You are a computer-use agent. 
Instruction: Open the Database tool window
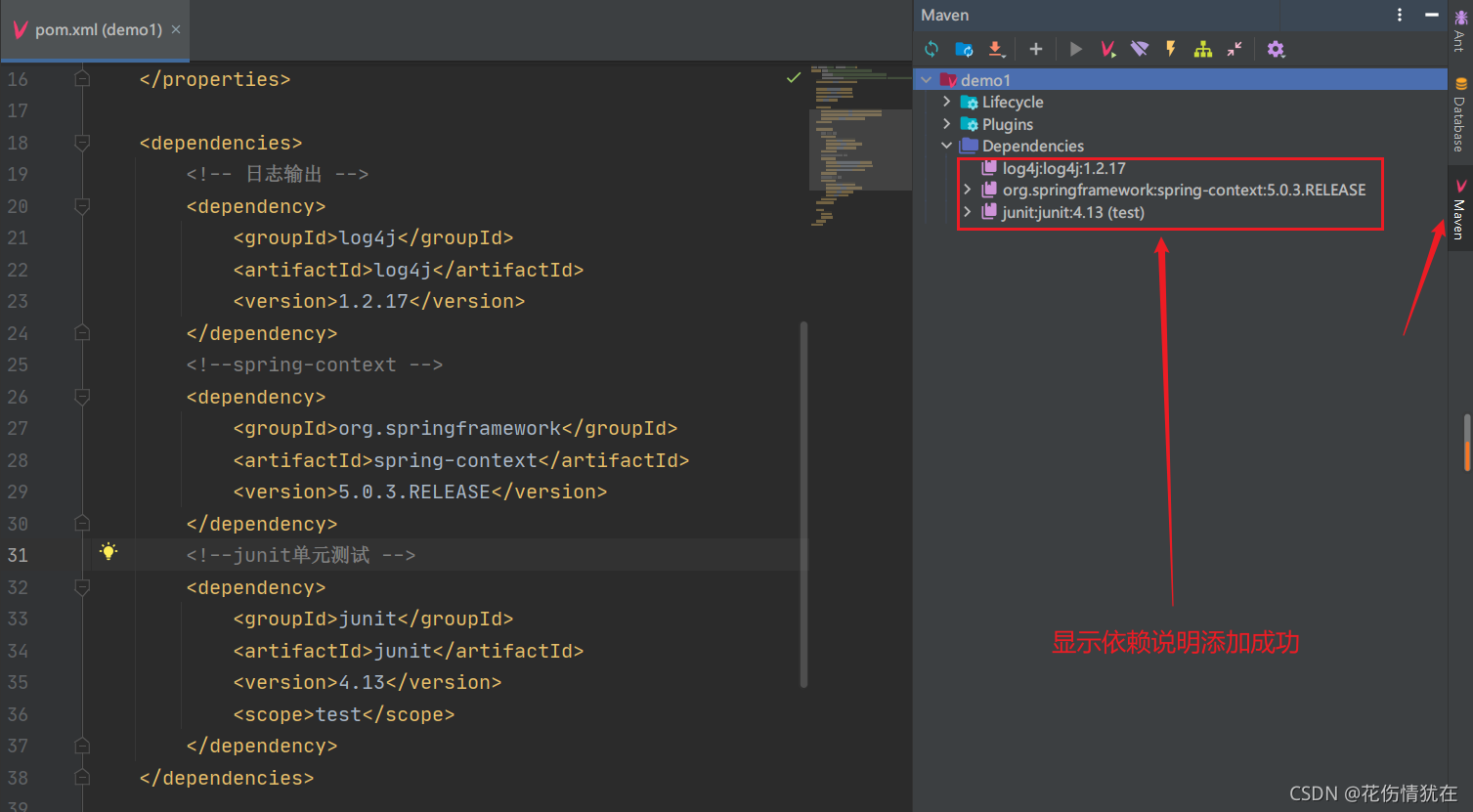pos(1459,113)
